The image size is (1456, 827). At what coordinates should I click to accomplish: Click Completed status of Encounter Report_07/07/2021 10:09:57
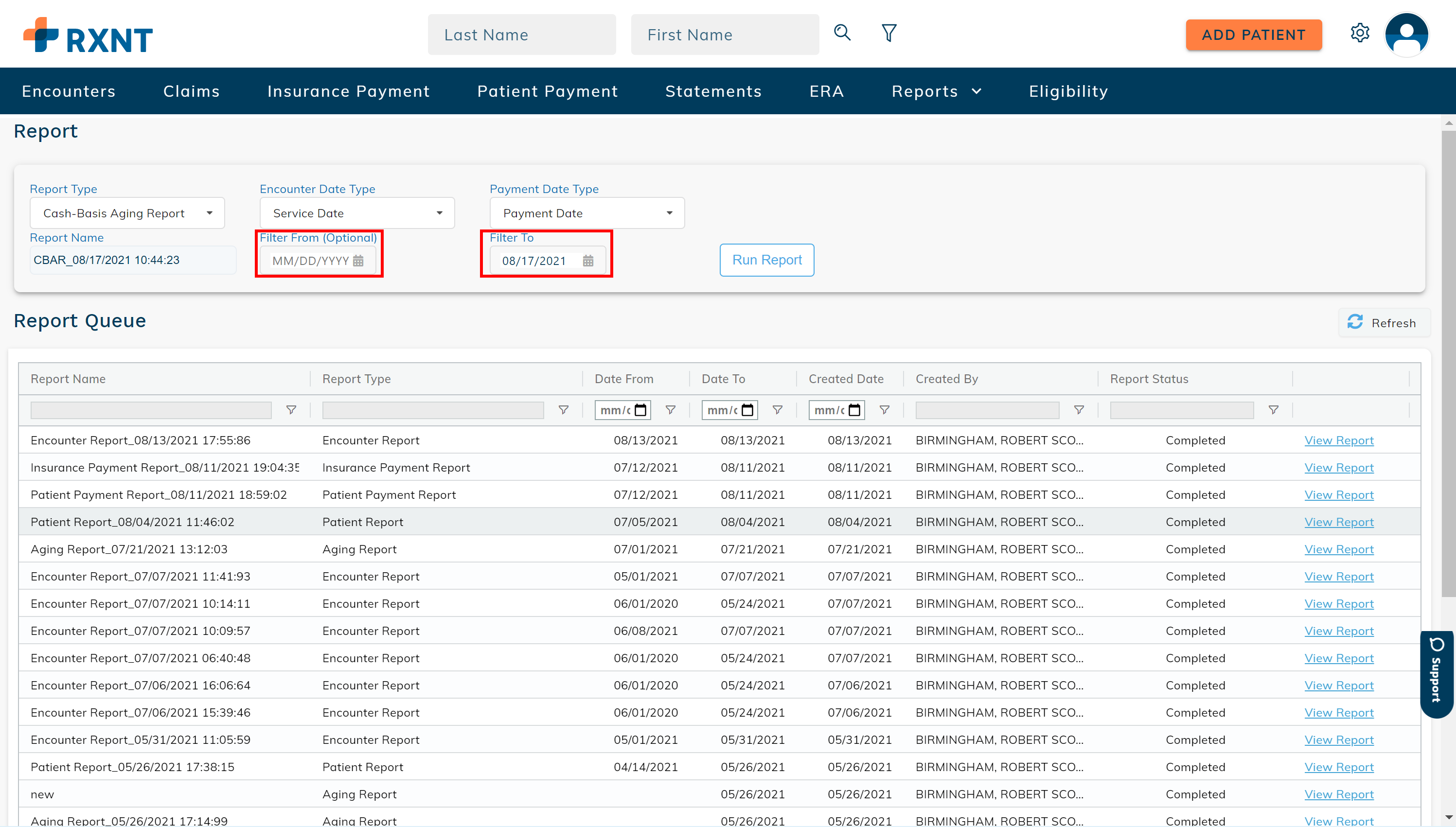pos(1195,631)
